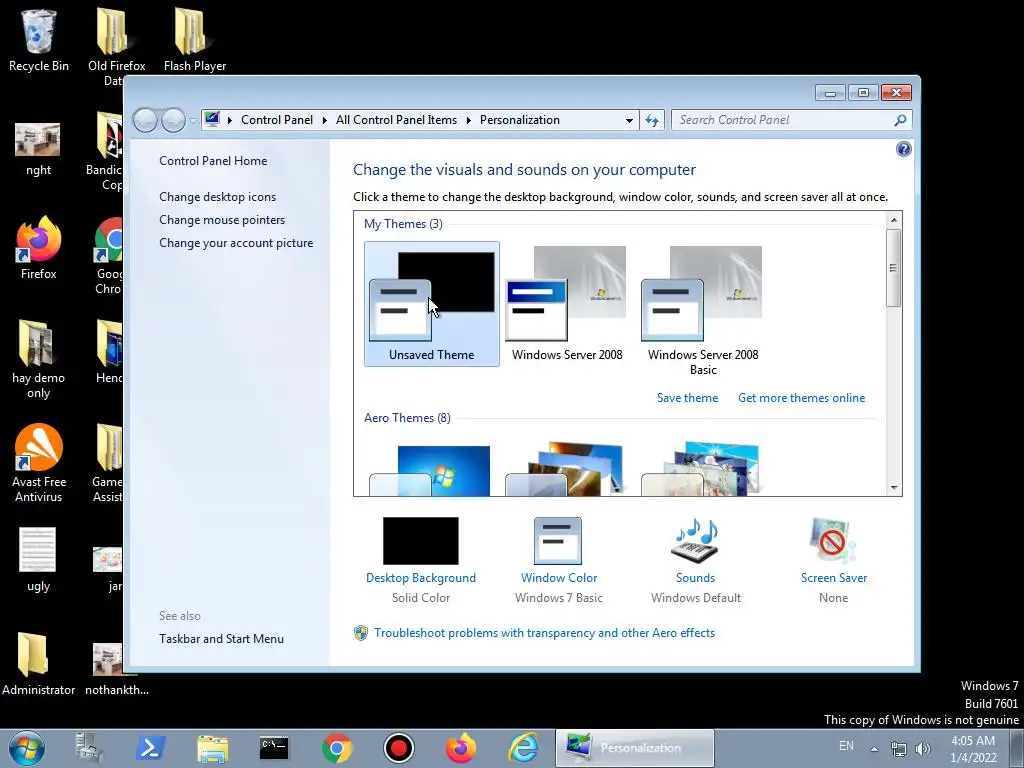
Task: Click Get more themes online link
Action: [801, 398]
